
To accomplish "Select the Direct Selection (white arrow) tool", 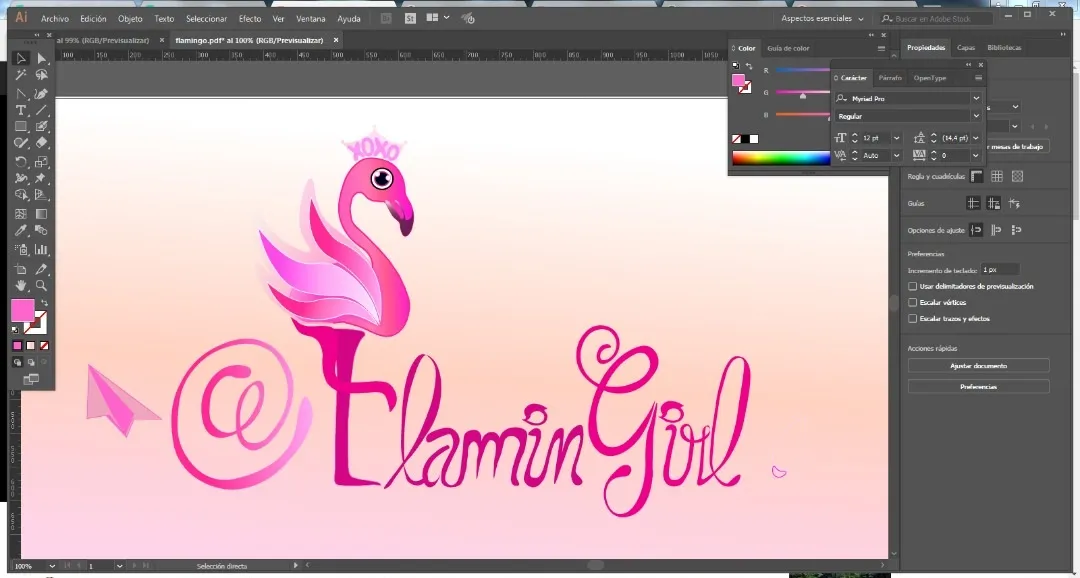I will point(41,59).
